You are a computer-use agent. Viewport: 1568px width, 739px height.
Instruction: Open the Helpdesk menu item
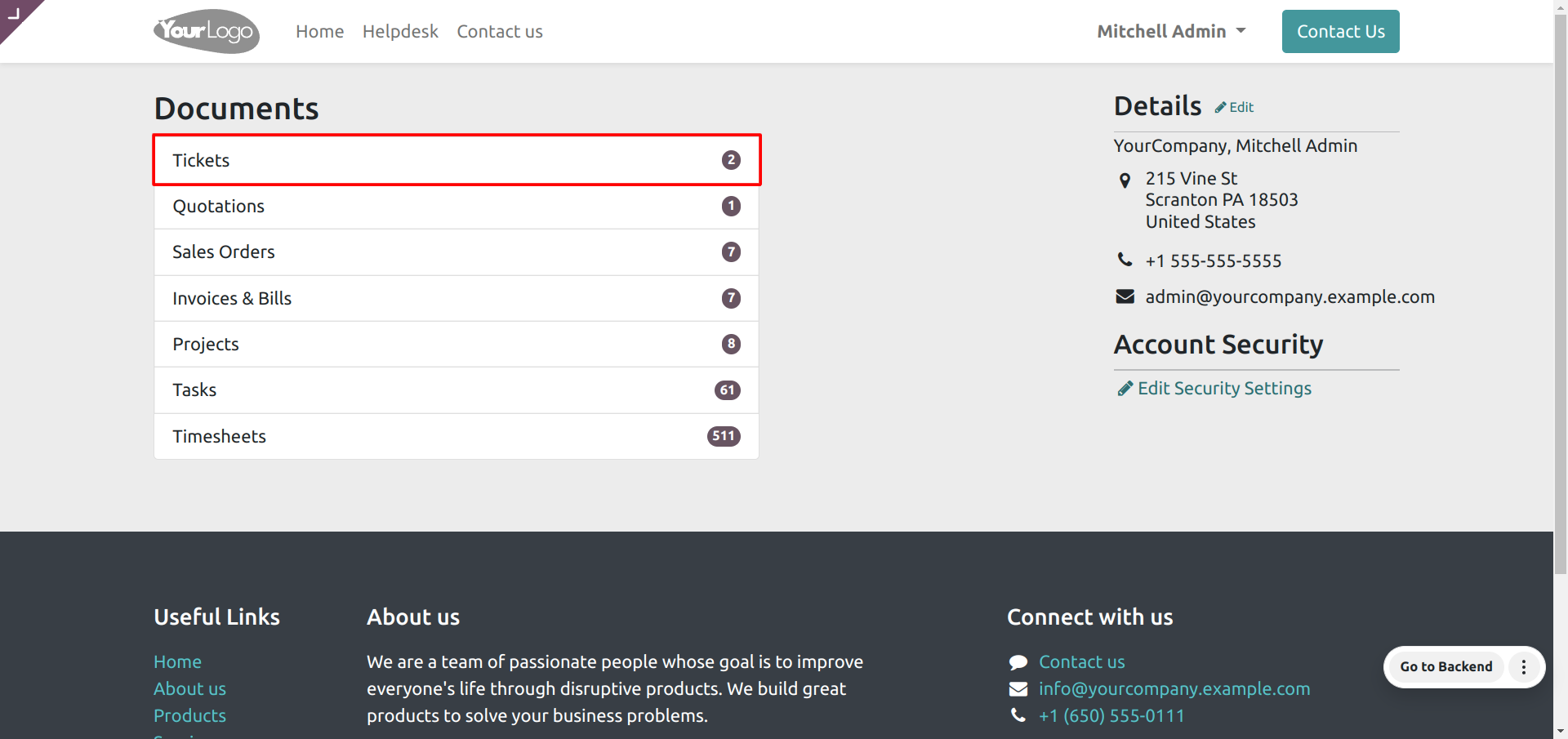(400, 31)
